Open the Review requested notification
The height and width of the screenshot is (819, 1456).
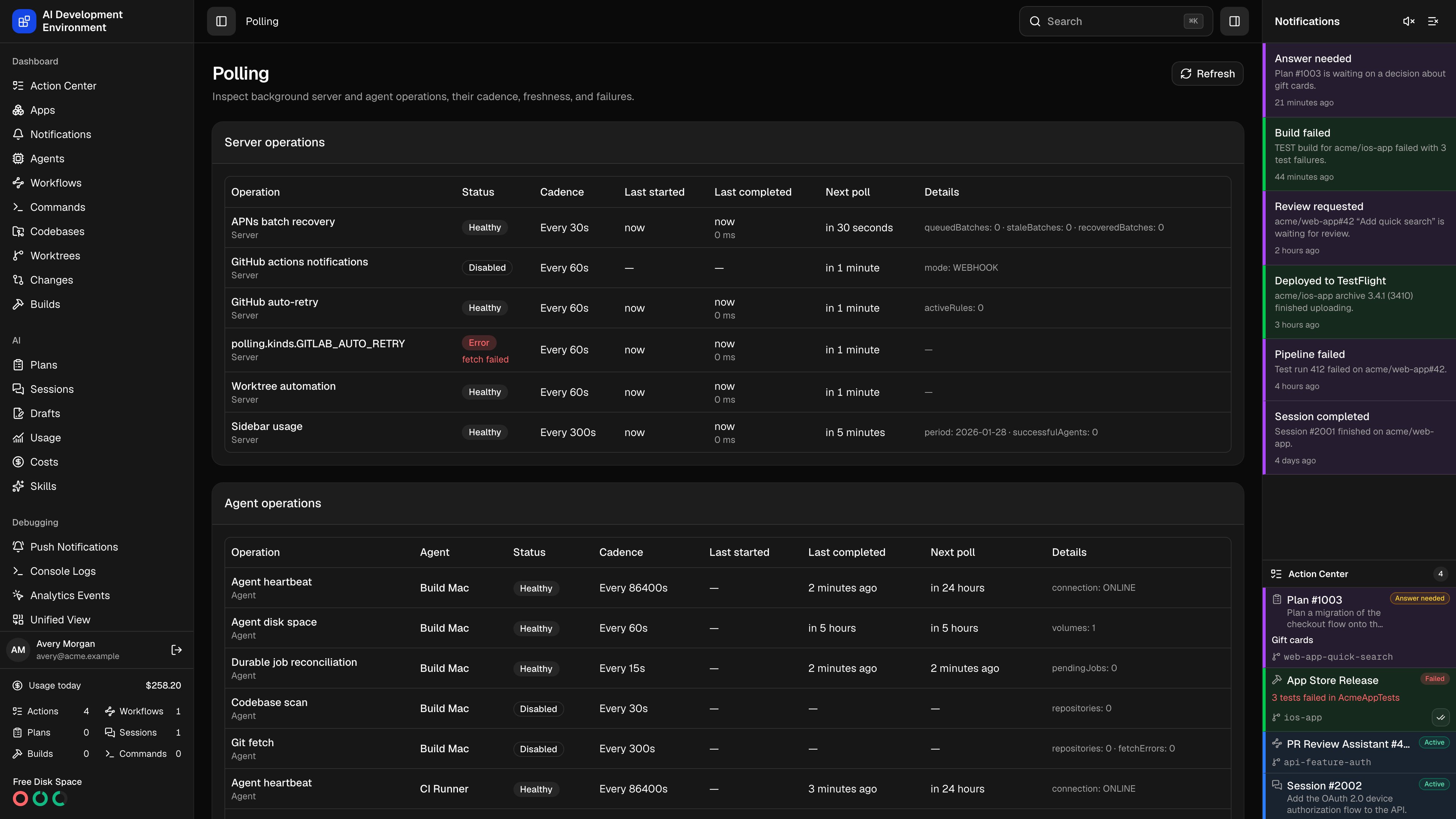coord(1359,228)
